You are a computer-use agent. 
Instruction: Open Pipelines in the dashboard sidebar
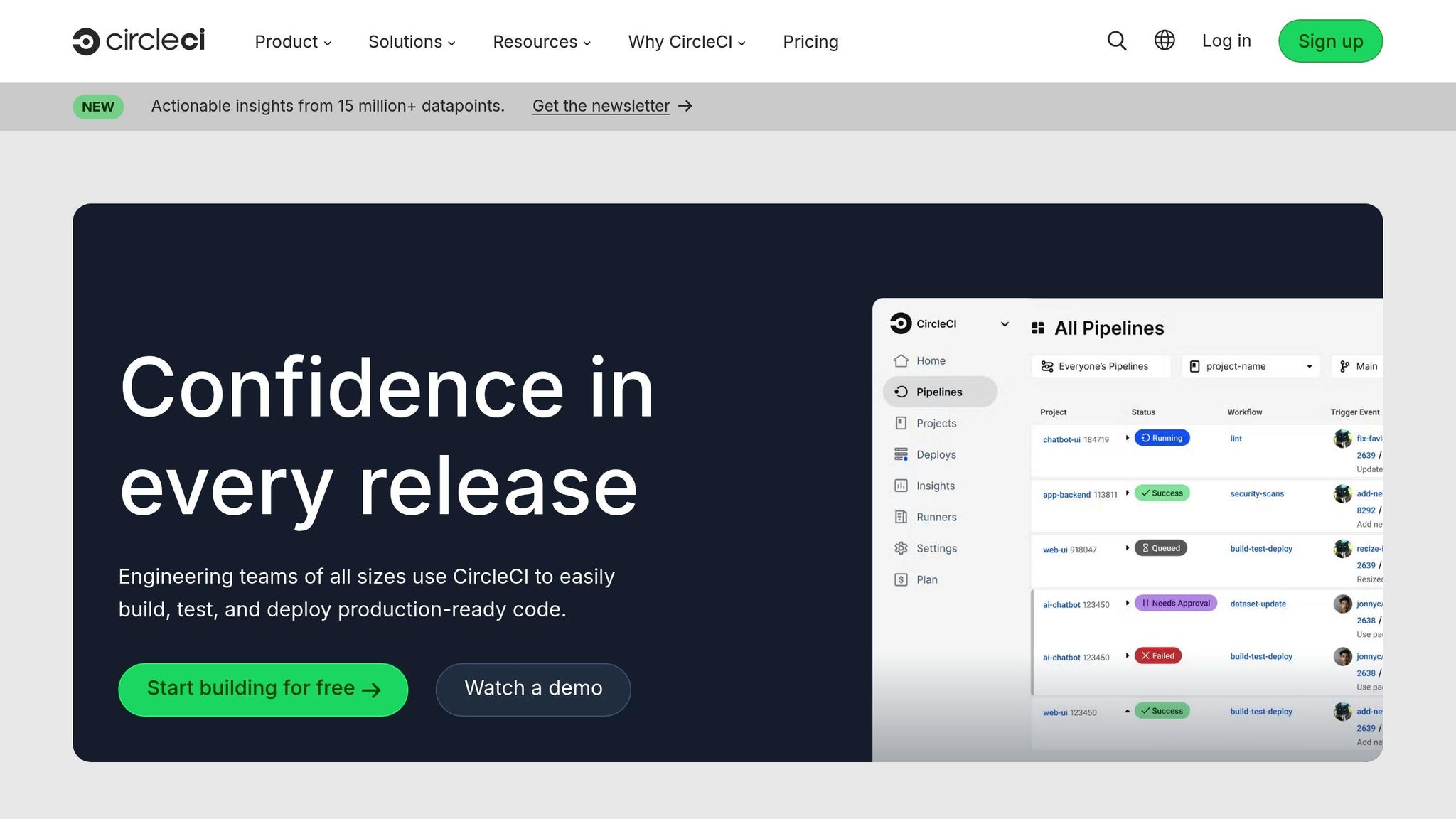pos(938,392)
